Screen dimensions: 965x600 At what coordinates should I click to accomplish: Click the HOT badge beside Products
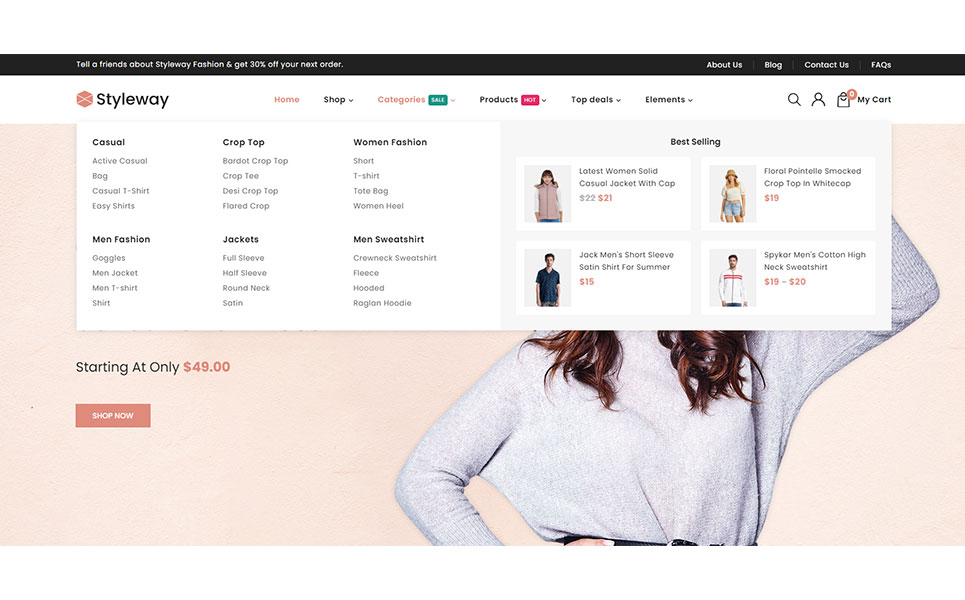coord(530,100)
